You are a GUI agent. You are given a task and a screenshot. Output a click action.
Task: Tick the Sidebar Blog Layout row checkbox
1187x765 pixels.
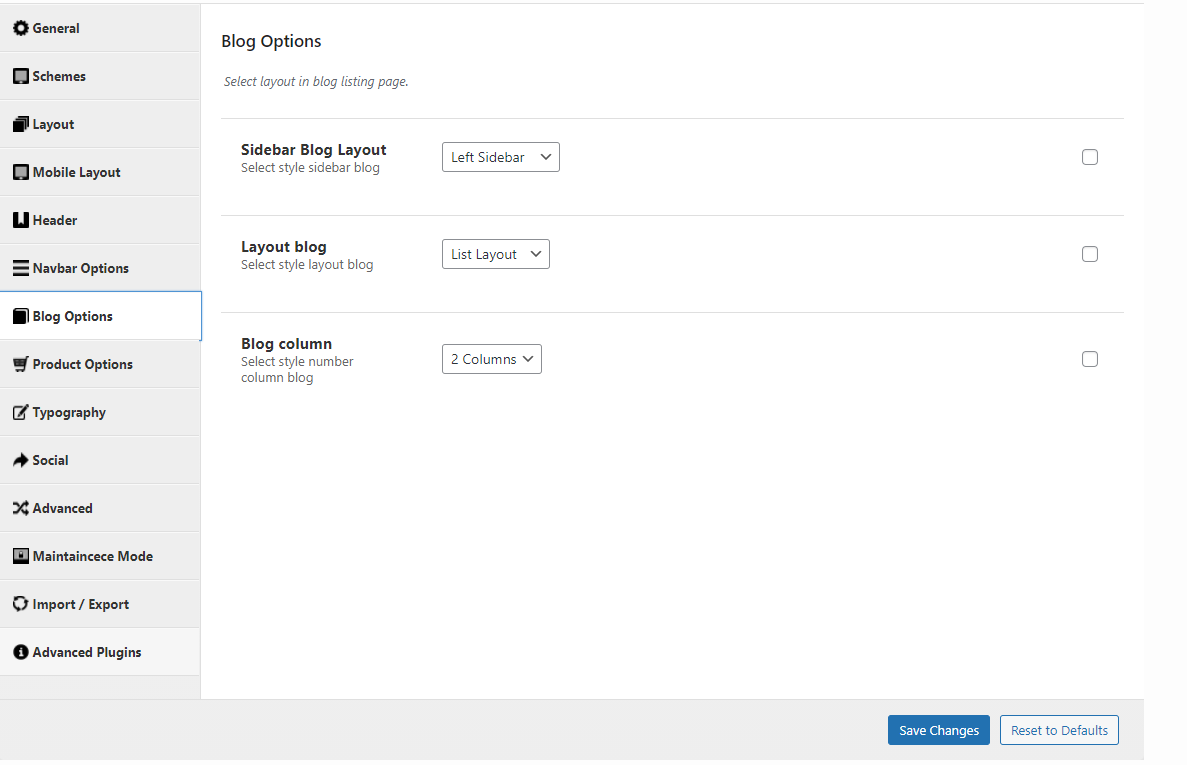1089,157
